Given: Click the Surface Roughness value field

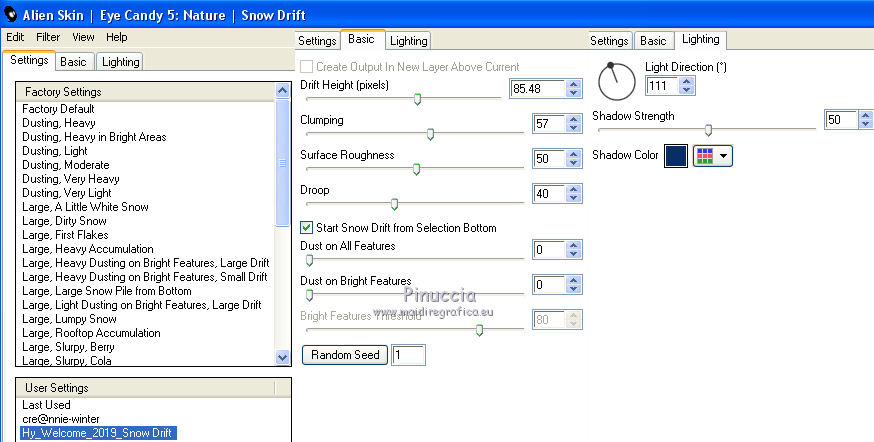Looking at the screenshot, I should point(548,159).
